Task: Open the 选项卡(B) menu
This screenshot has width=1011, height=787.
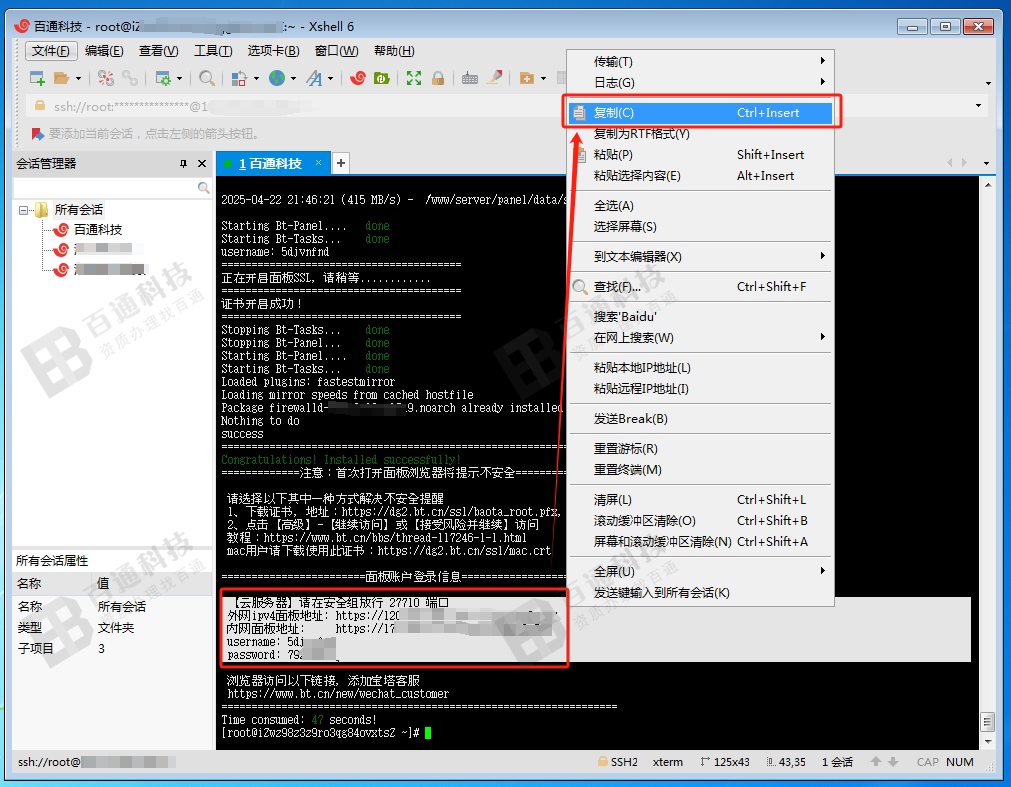Action: (273, 51)
